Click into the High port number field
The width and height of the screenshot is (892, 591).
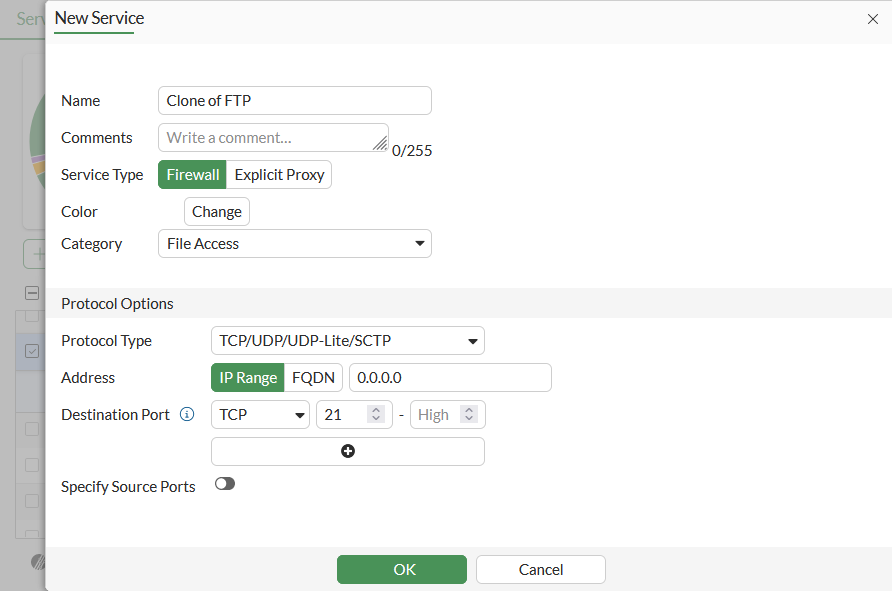pyautogui.click(x=436, y=414)
